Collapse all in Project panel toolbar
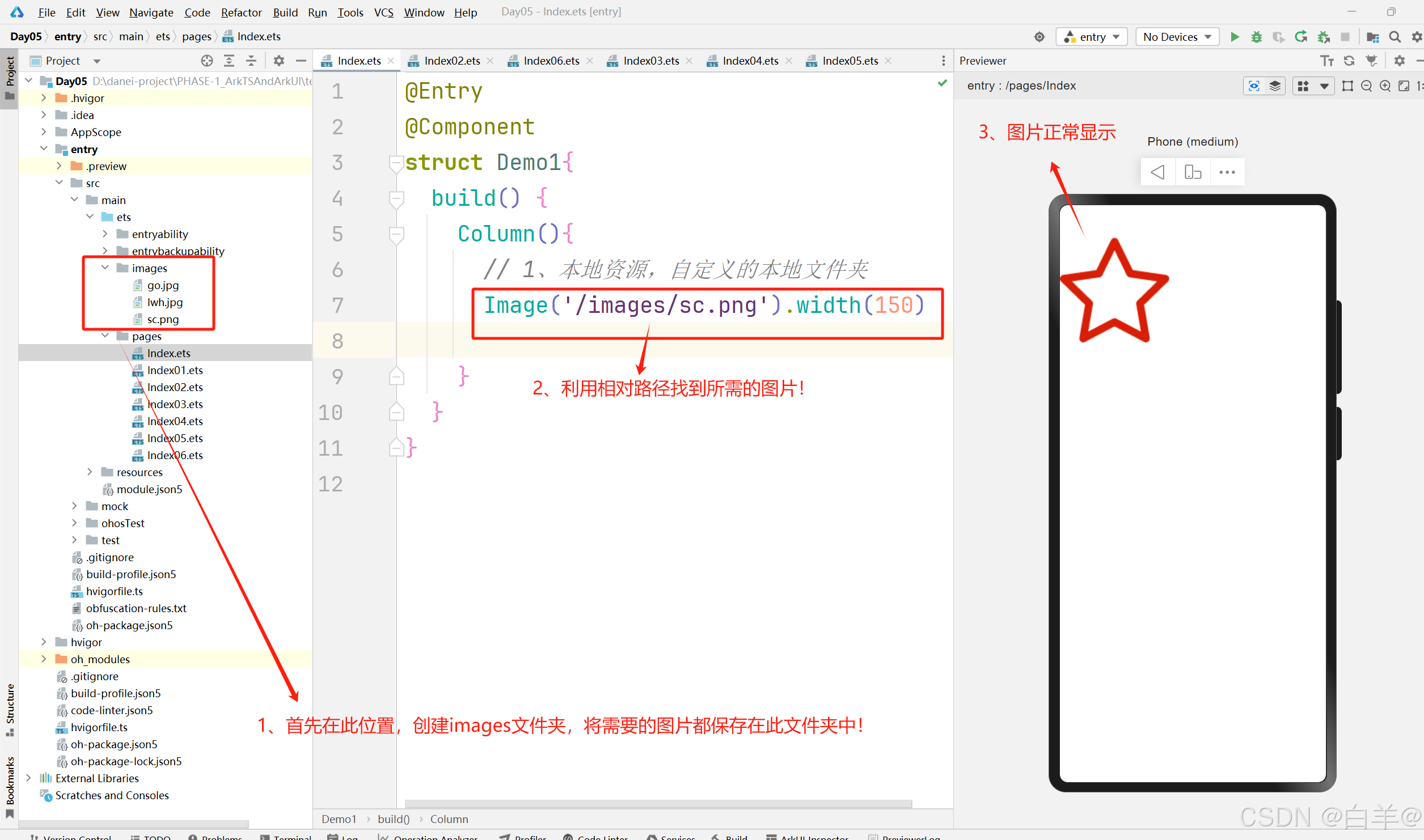Viewport: 1424px width, 840px height. (x=251, y=61)
